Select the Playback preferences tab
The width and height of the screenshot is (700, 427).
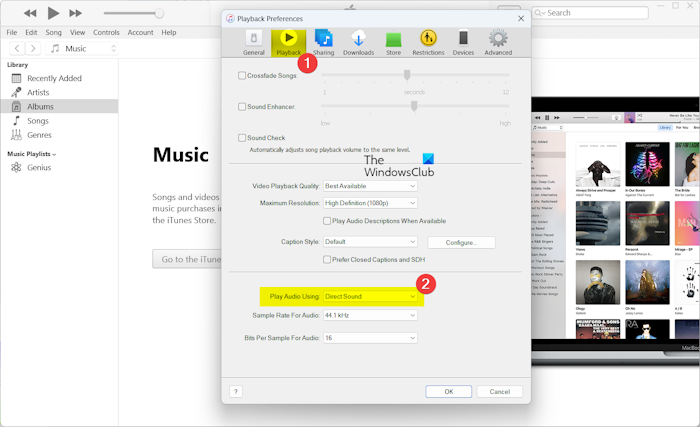[288, 43]
